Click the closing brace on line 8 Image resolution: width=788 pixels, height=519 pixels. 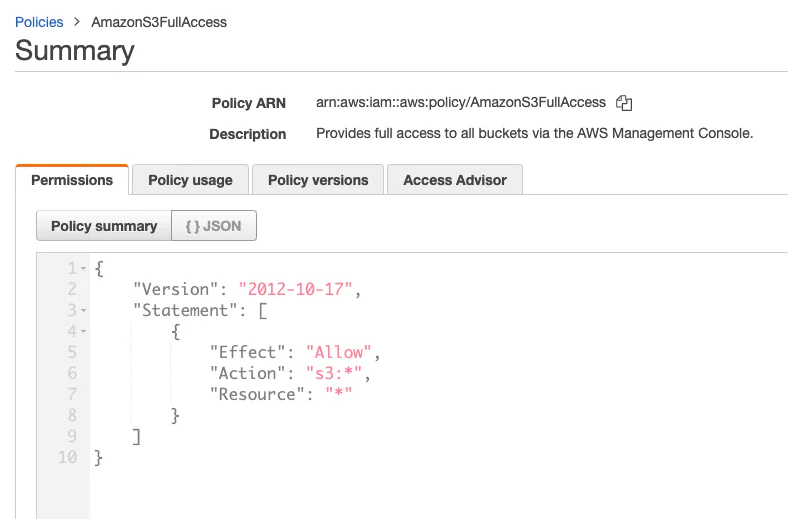tap(175, 416)
